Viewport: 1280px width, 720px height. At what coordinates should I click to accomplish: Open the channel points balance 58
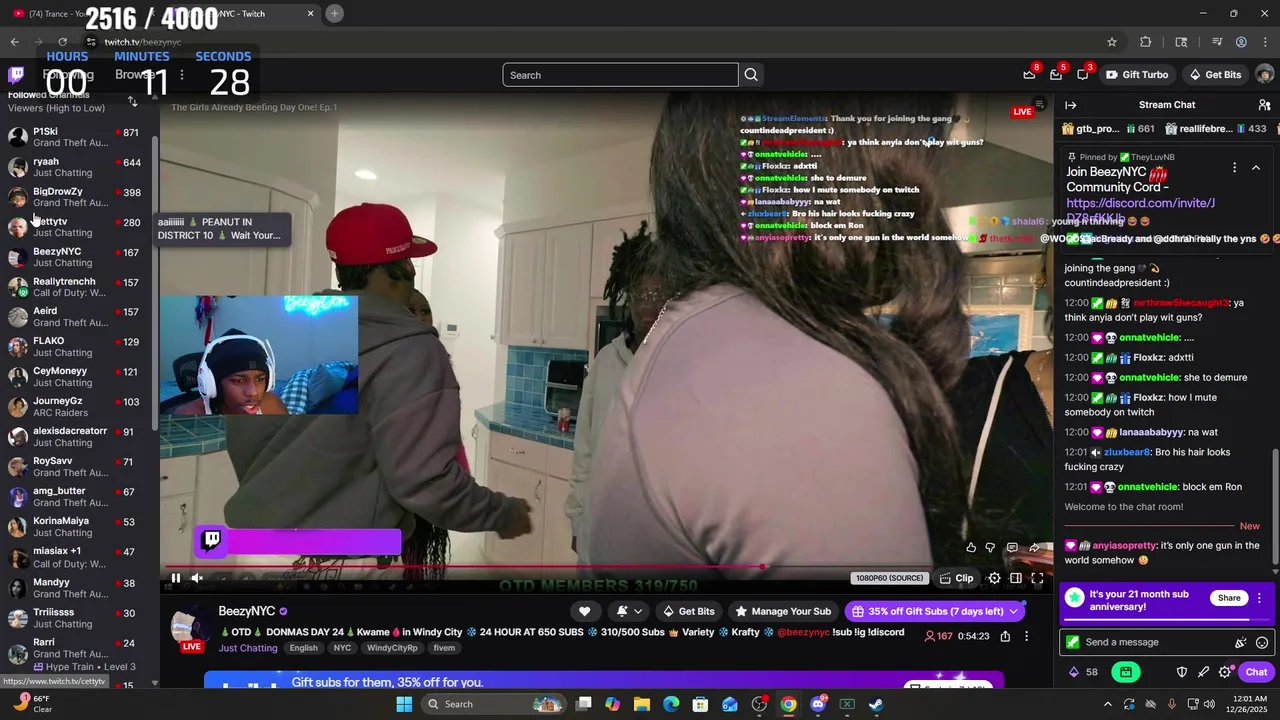pos(1084,672)
